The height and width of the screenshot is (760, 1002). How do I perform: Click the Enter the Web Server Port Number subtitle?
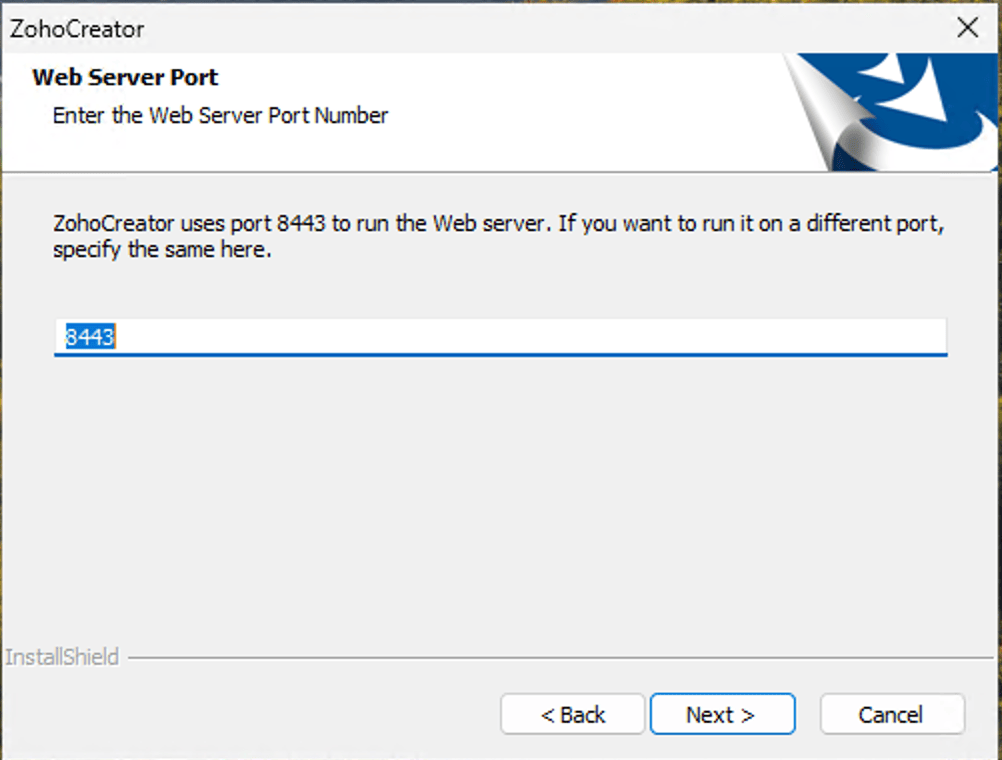tap(220, 115)
